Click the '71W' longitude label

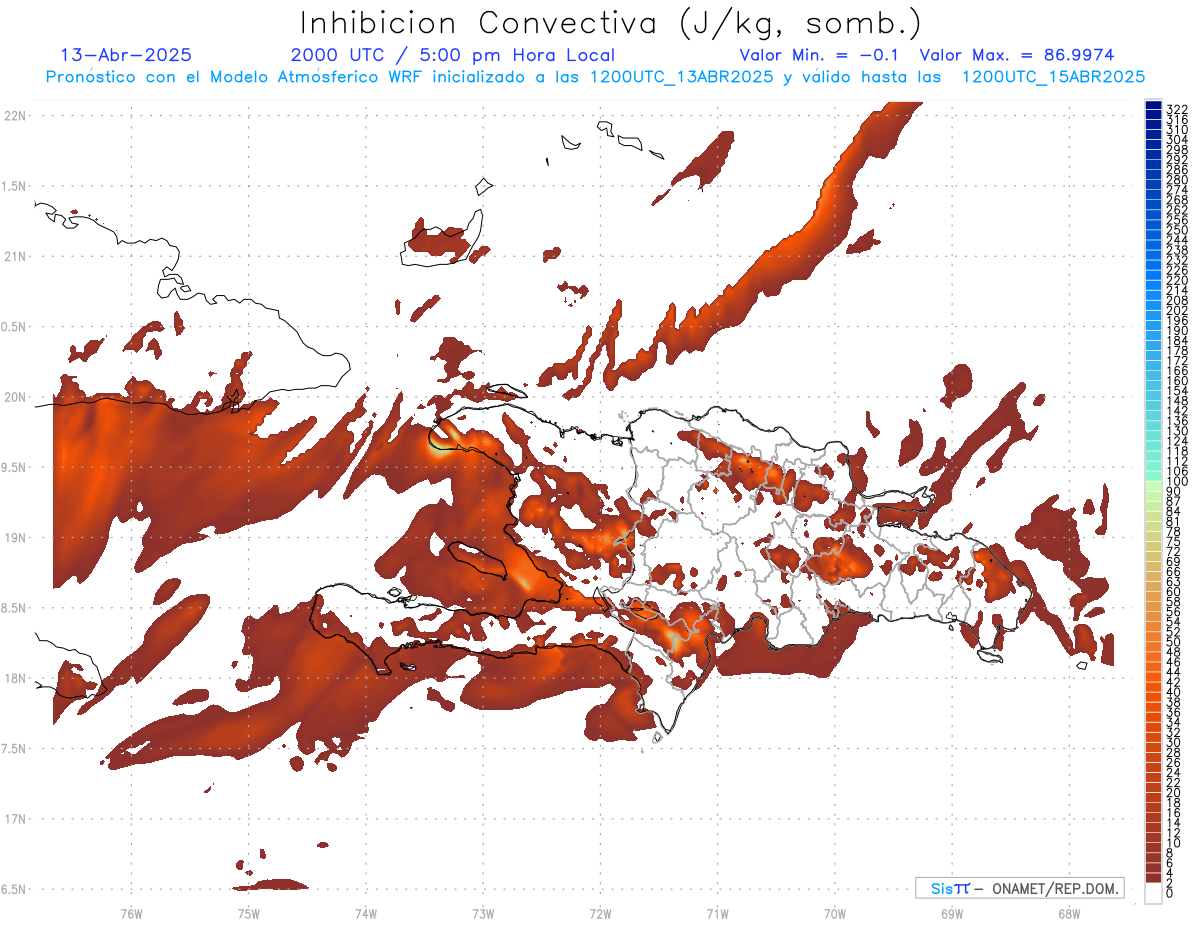tap(717, 913)
